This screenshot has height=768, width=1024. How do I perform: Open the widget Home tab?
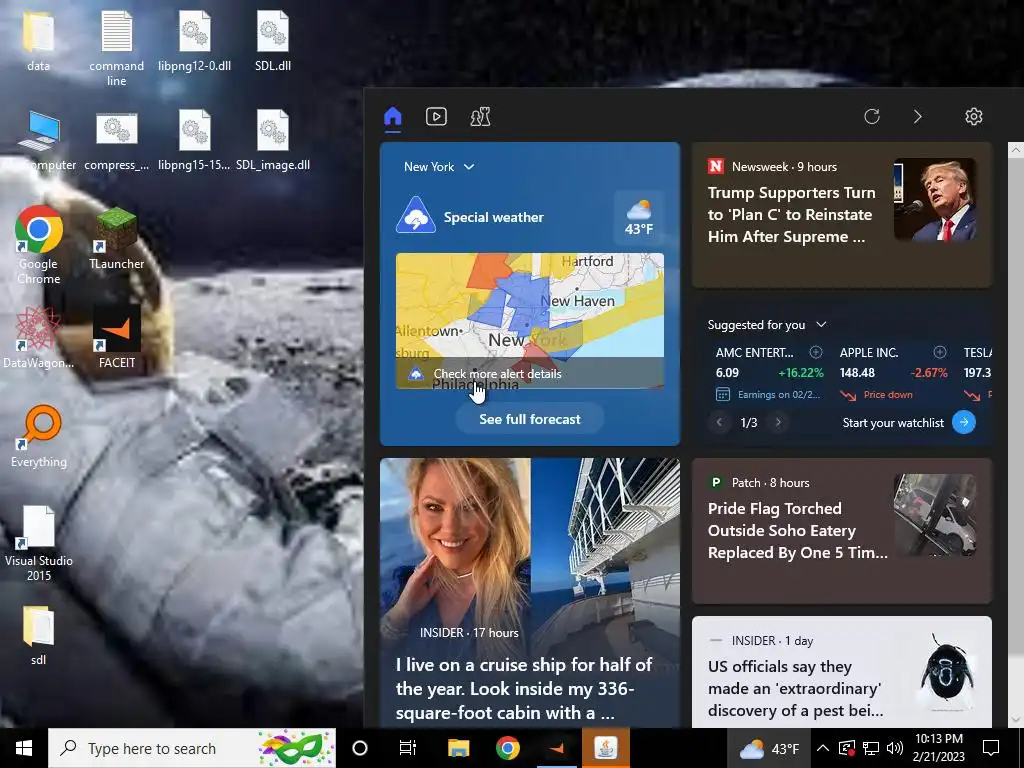coord(392,117)
